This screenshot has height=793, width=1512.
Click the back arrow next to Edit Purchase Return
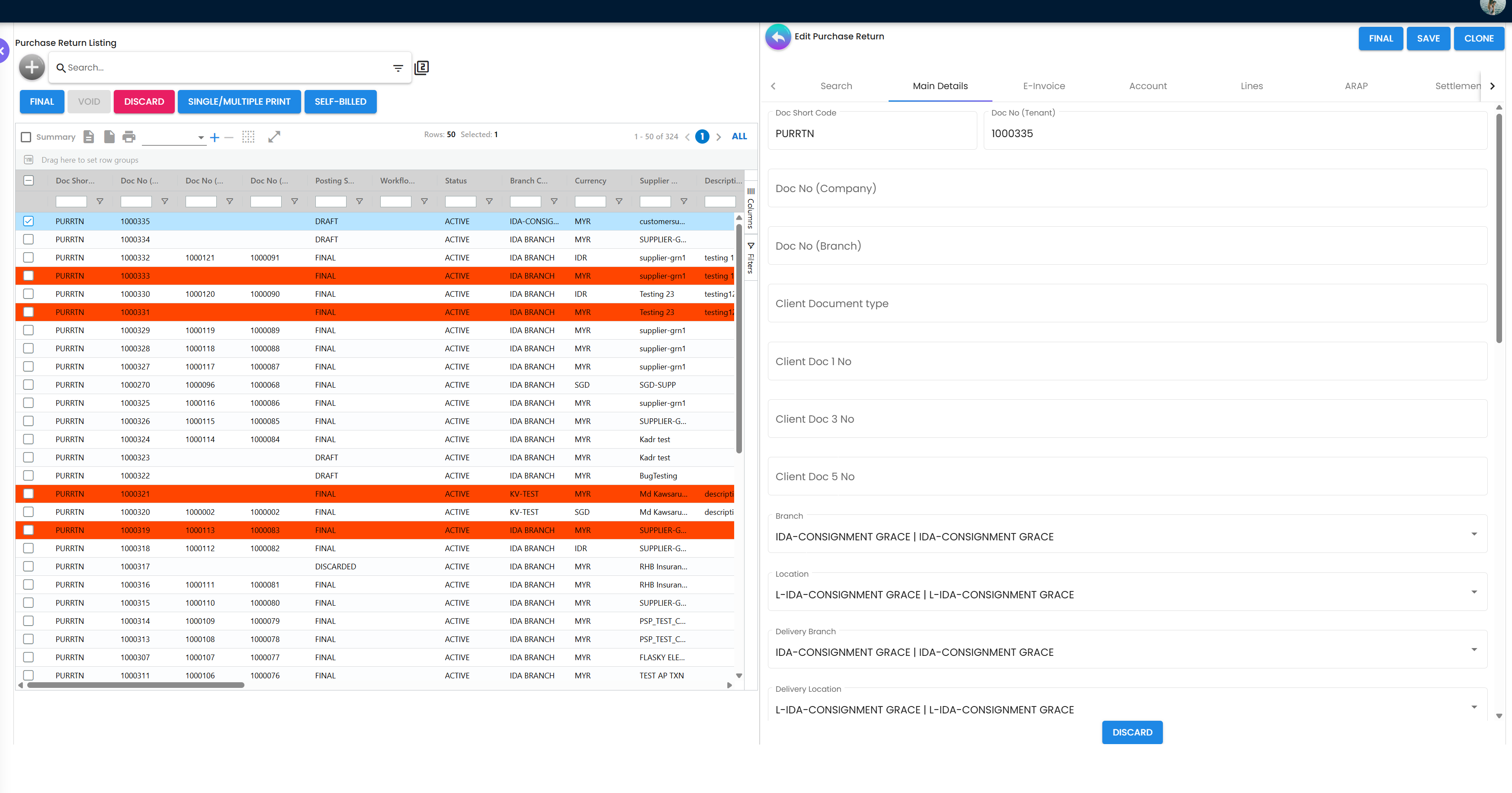click(778, 37)
